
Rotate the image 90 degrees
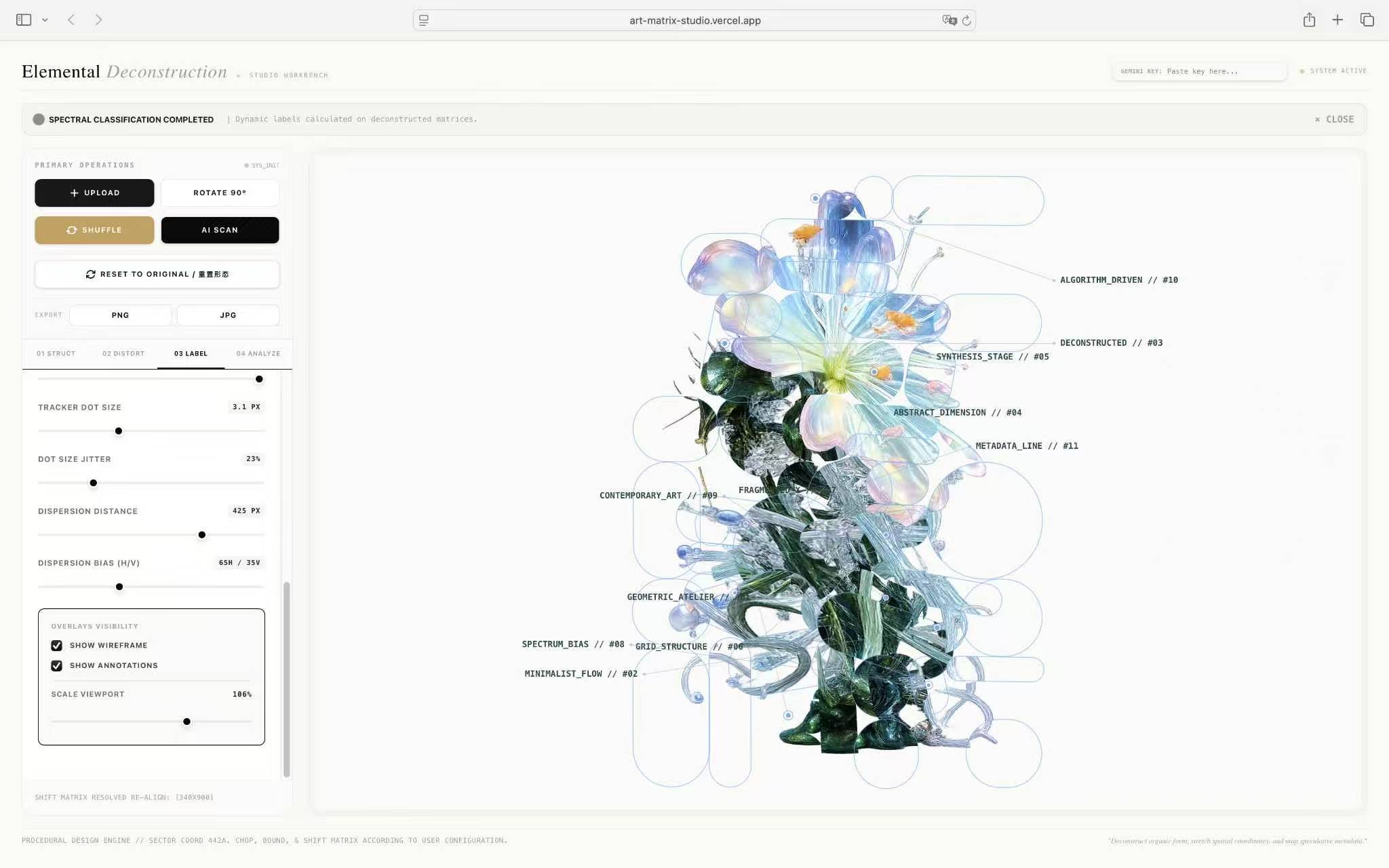[220, 193]
